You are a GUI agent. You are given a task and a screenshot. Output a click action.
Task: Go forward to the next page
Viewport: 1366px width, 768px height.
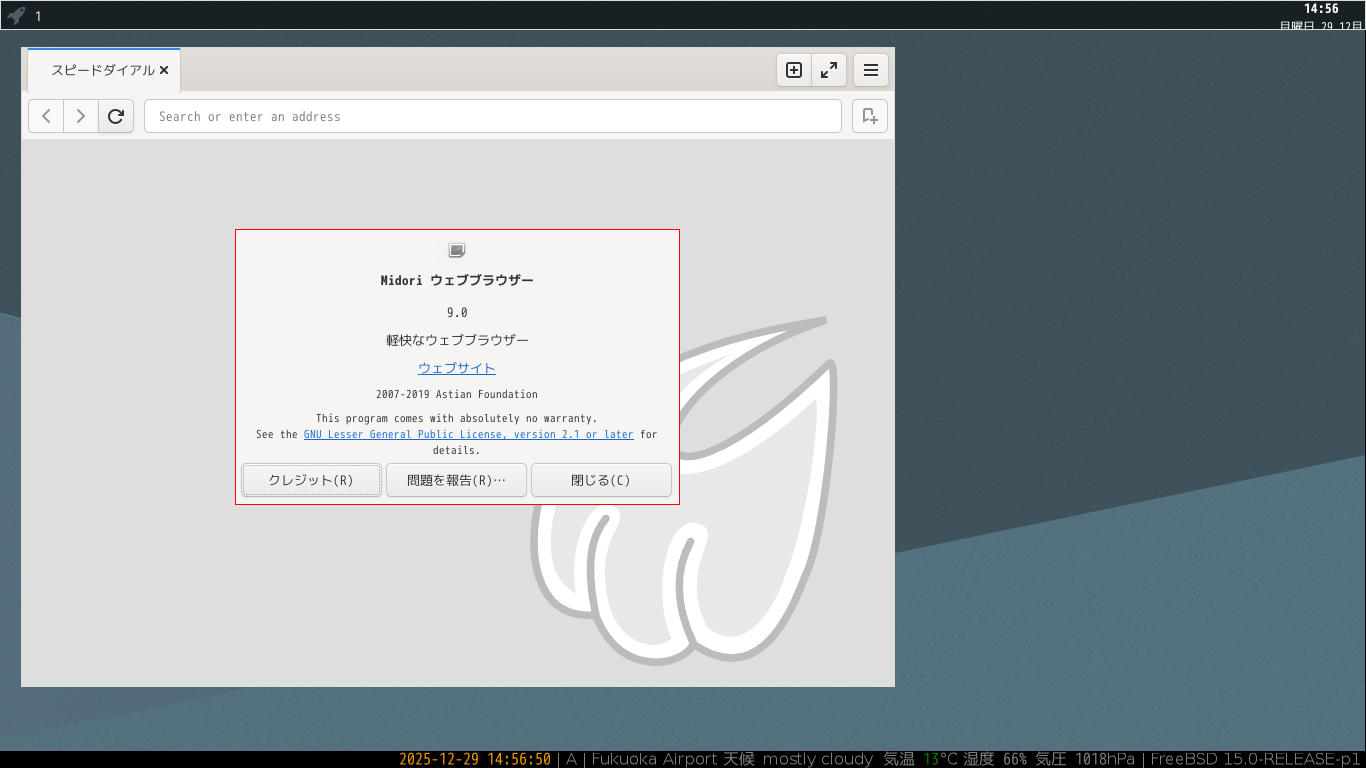[81, 116]
